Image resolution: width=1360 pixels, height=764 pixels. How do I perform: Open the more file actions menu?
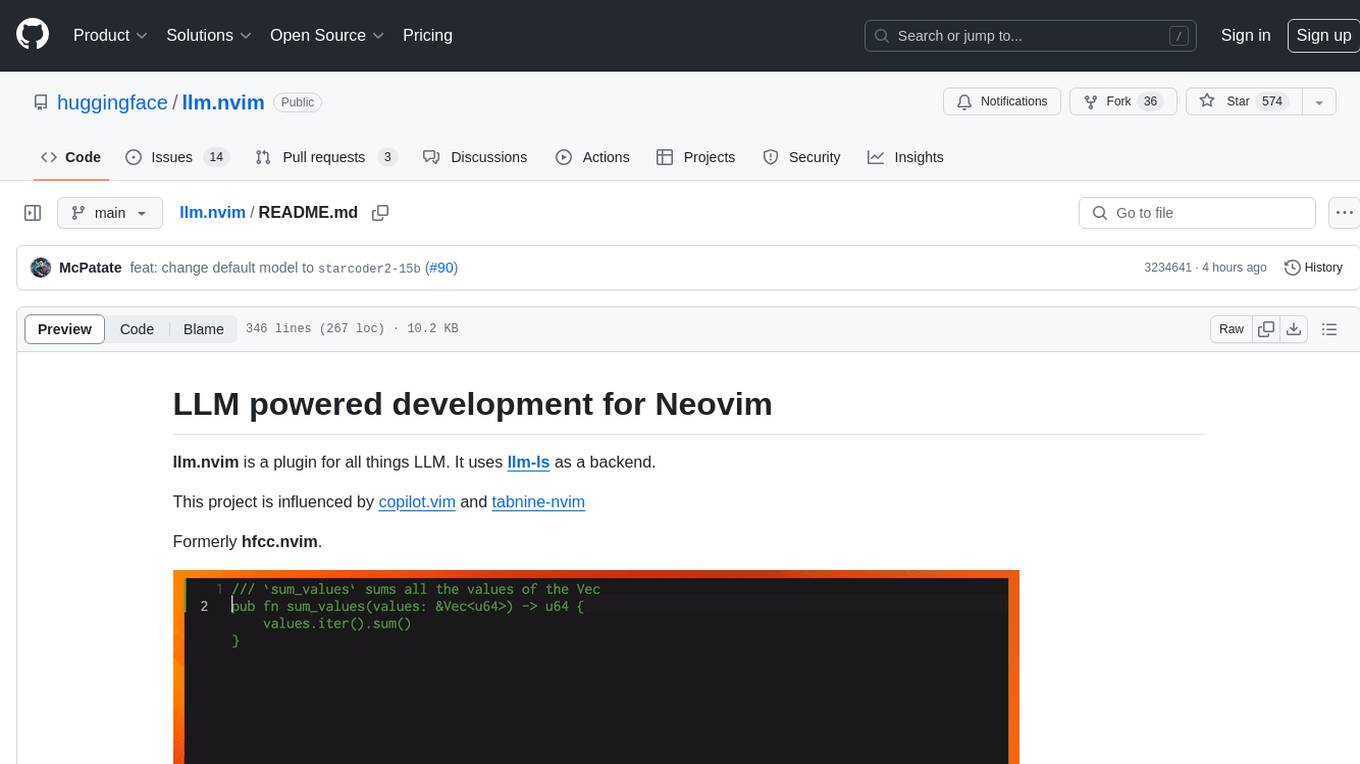click(x=1344, y=213)
